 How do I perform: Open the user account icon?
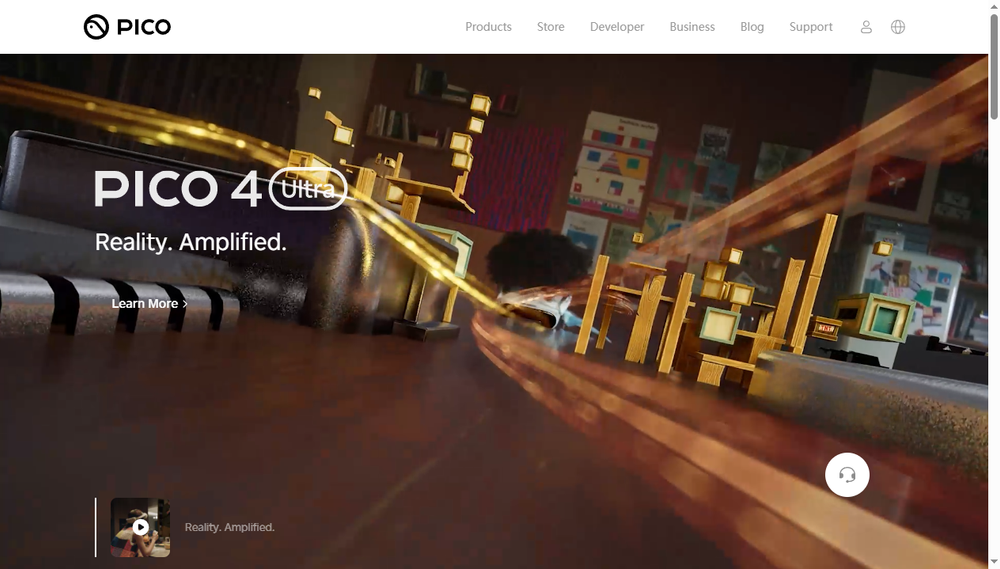pos(865,27)
